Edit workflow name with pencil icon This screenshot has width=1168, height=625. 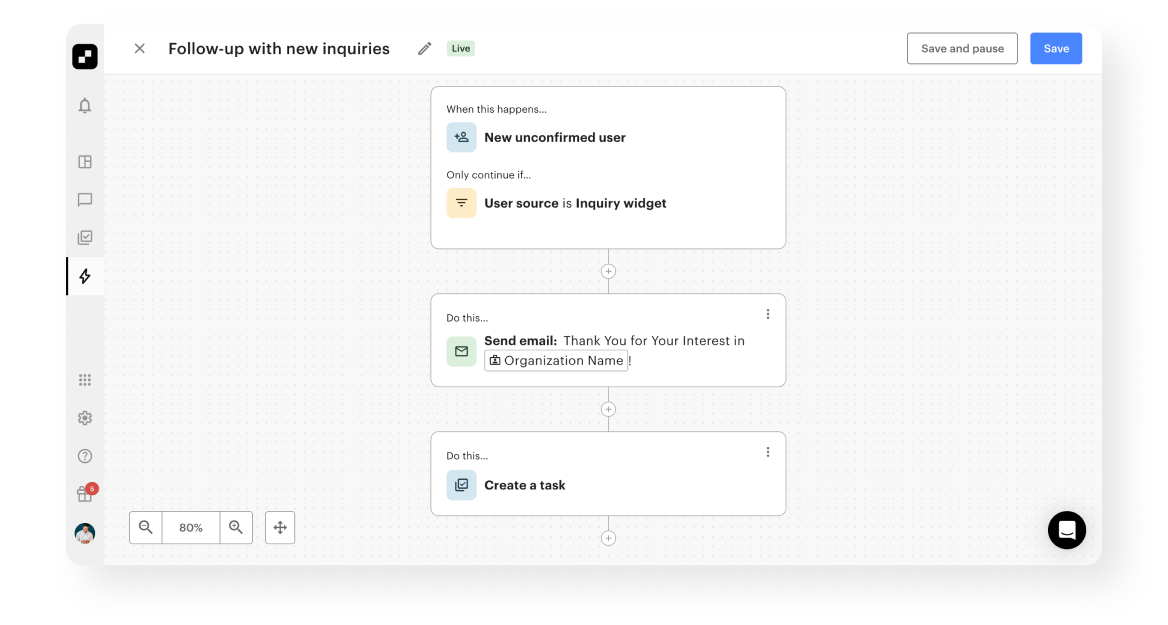[425, 49]
